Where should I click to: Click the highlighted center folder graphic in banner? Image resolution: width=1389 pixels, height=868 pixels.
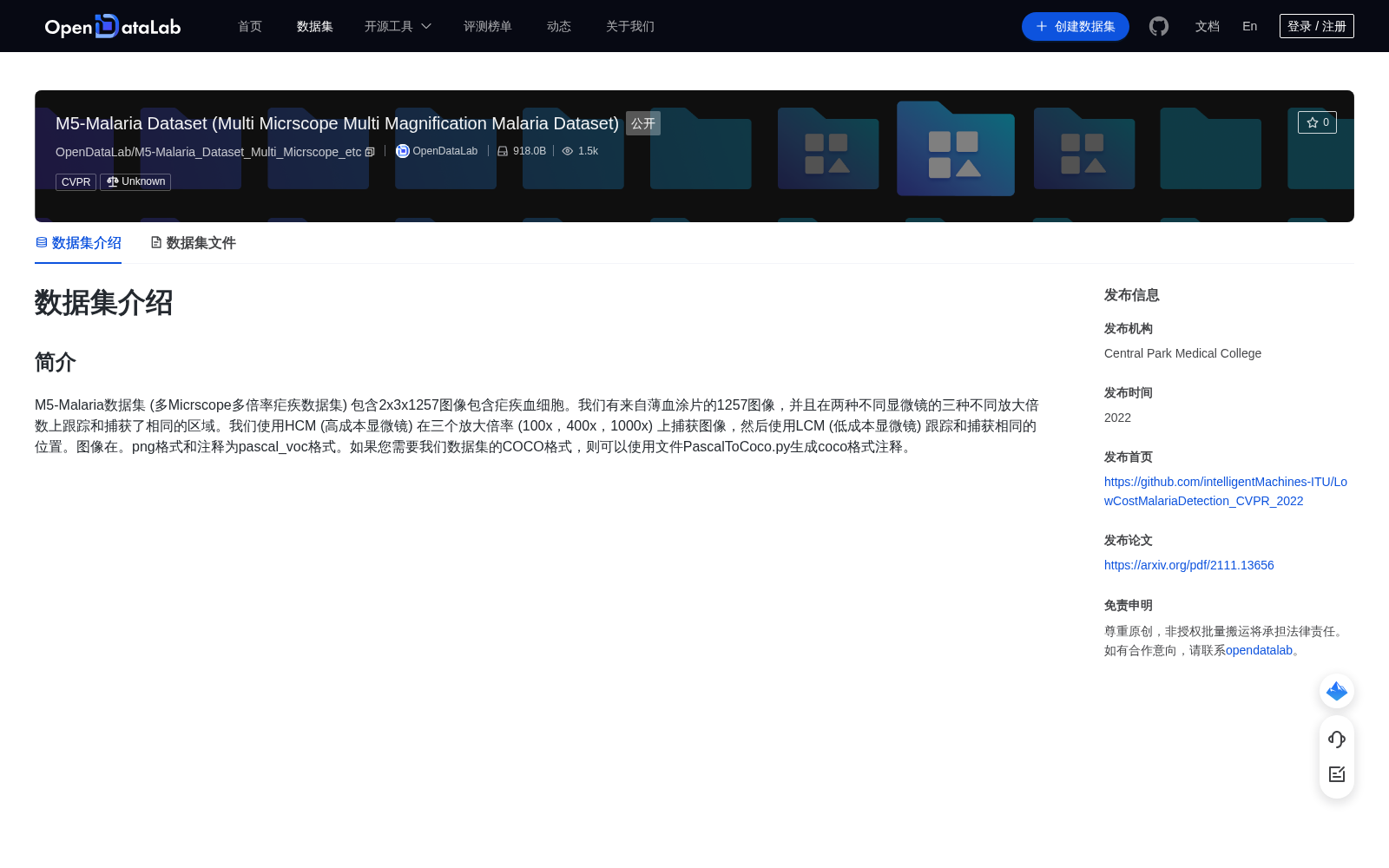(956, 148)
